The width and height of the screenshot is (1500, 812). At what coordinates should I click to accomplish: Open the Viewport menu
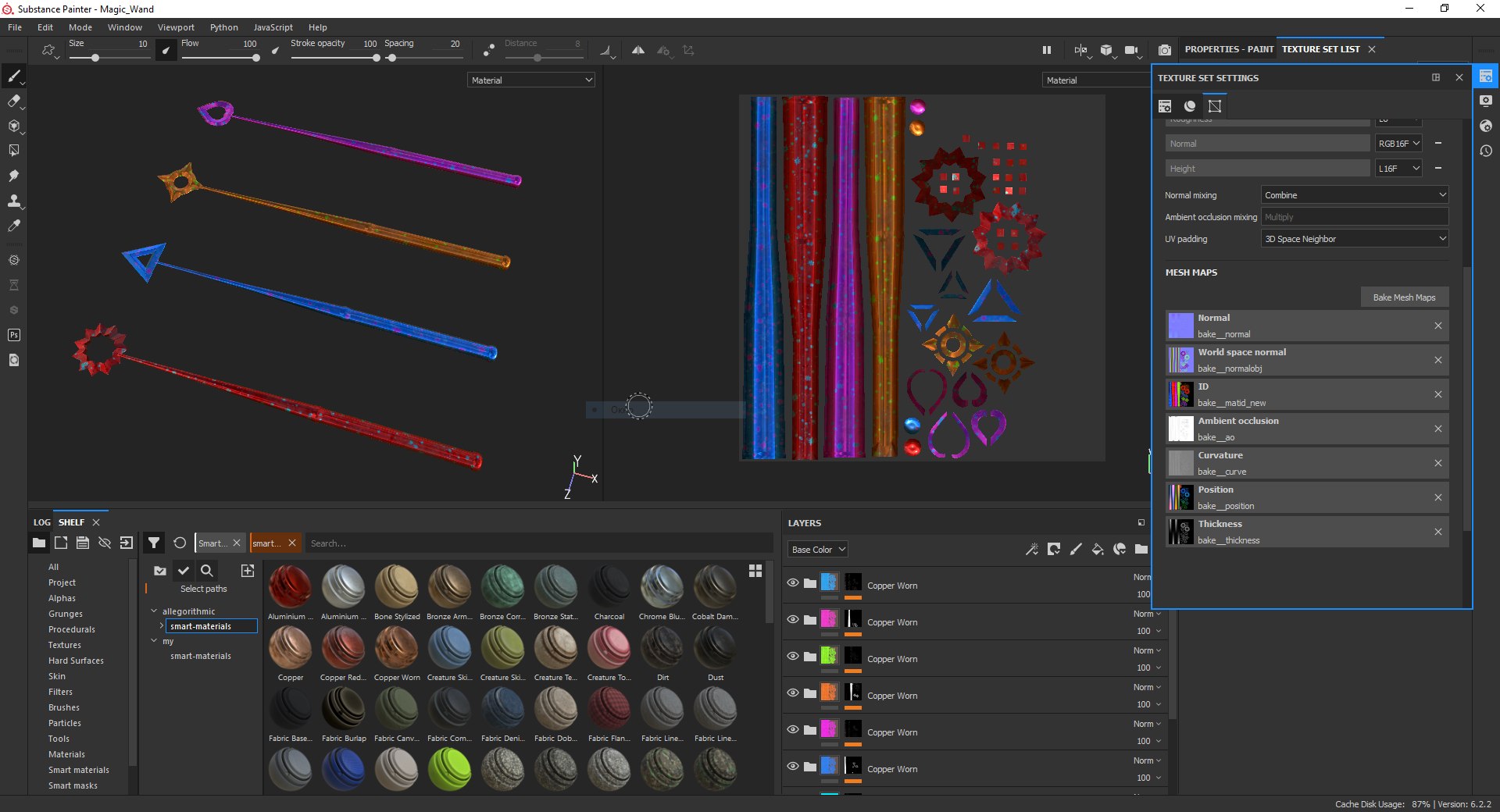[x=176, y=27]
